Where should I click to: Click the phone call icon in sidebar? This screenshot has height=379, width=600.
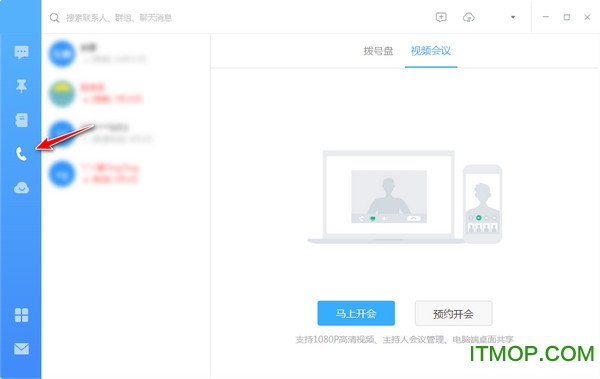pos(21,154)
